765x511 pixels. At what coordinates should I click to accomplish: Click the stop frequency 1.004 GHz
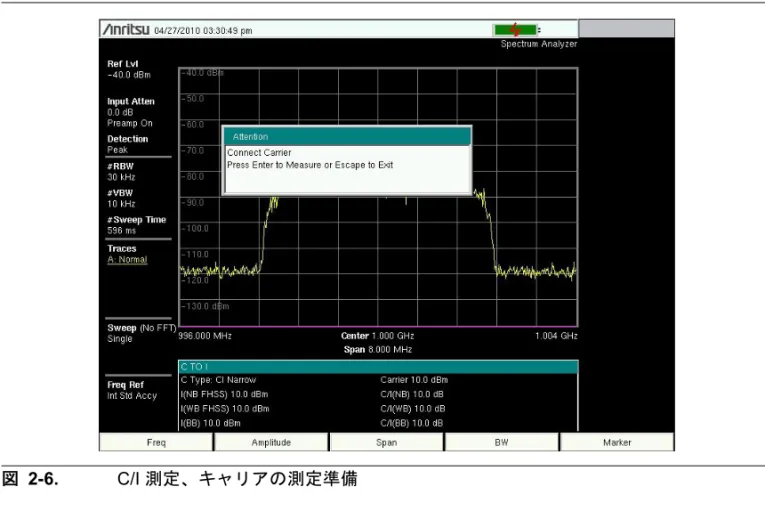click(x=556, y=336)
